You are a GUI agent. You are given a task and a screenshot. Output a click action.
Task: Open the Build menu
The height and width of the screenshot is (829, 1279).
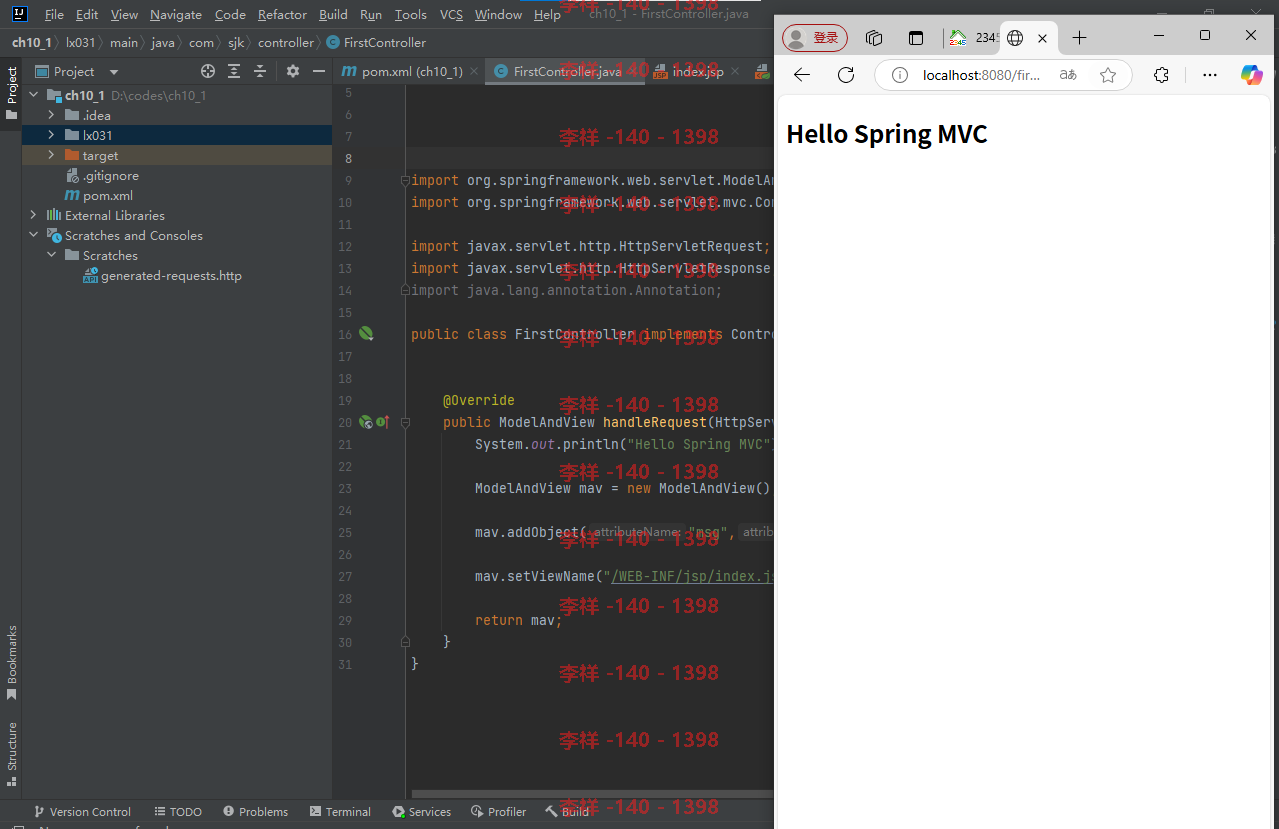(x=333, y=14)
